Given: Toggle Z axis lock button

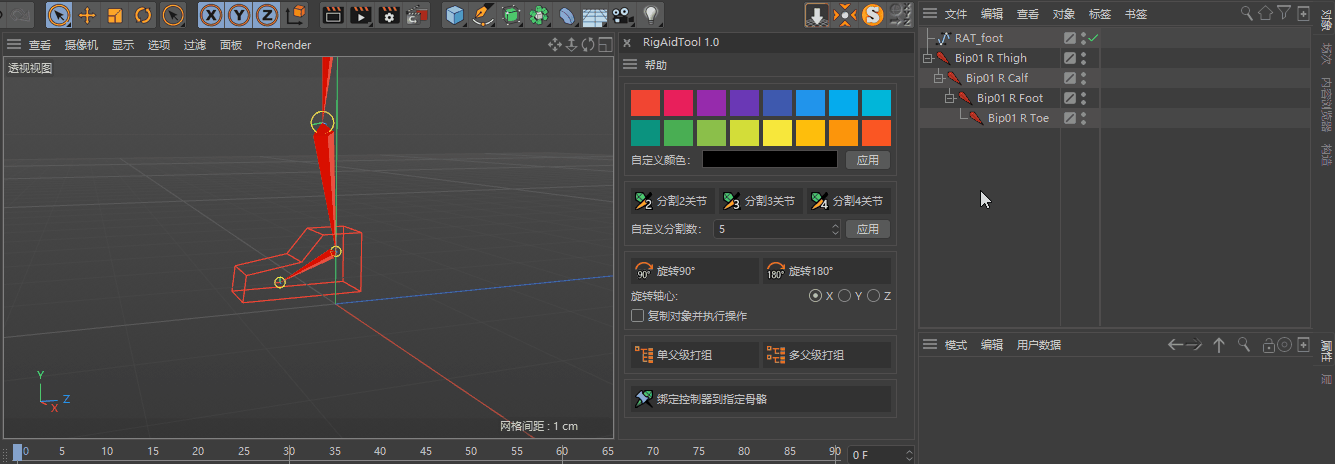Looking at the screenshot, I should coord(267,14).
